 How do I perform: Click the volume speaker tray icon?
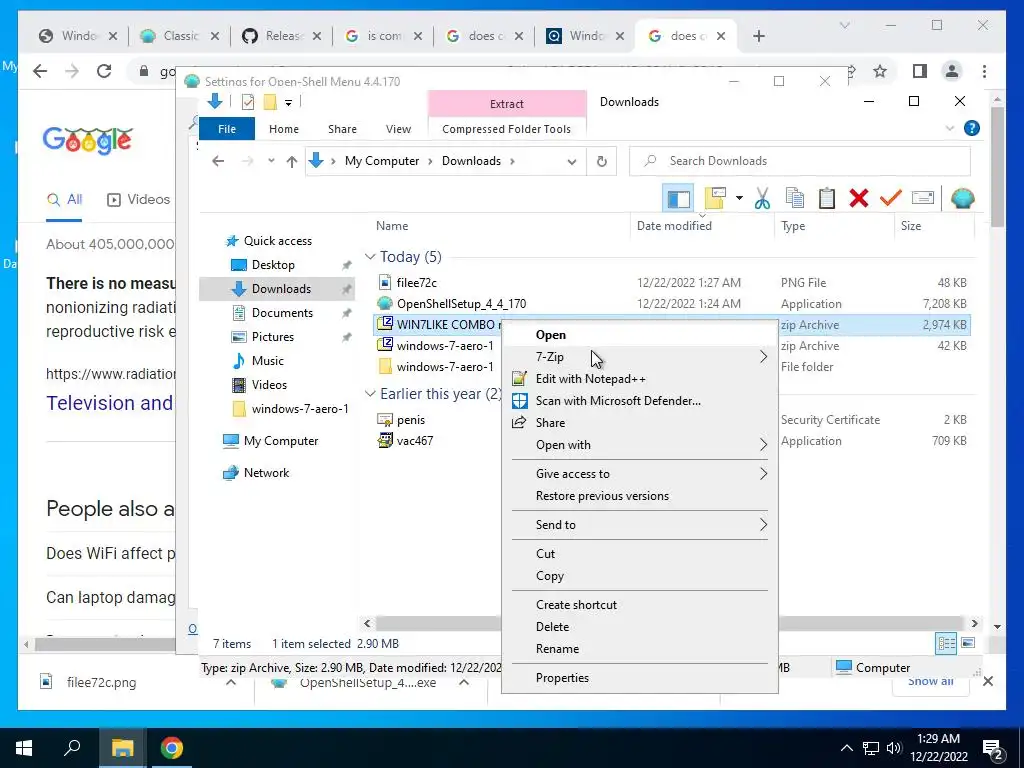pyautogui.click(x=894, y=748)
